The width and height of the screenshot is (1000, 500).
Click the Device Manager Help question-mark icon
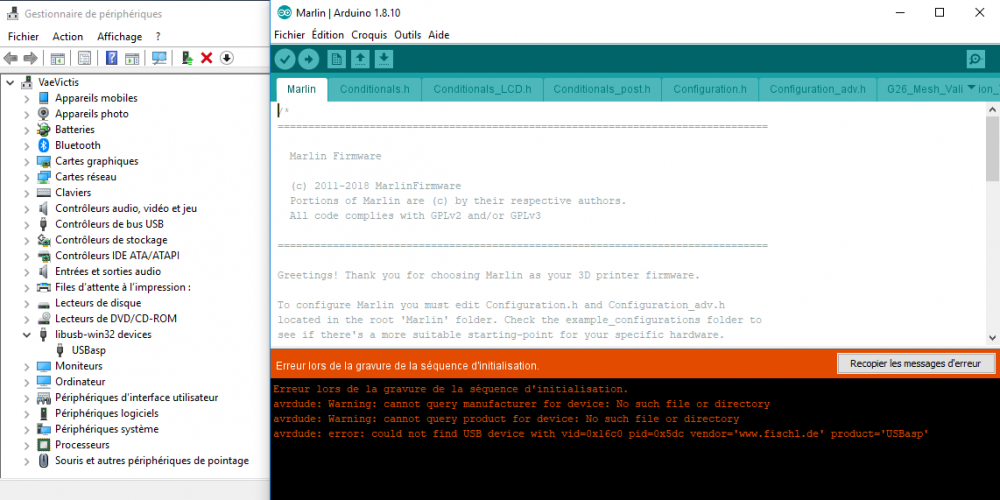[112, 58]
